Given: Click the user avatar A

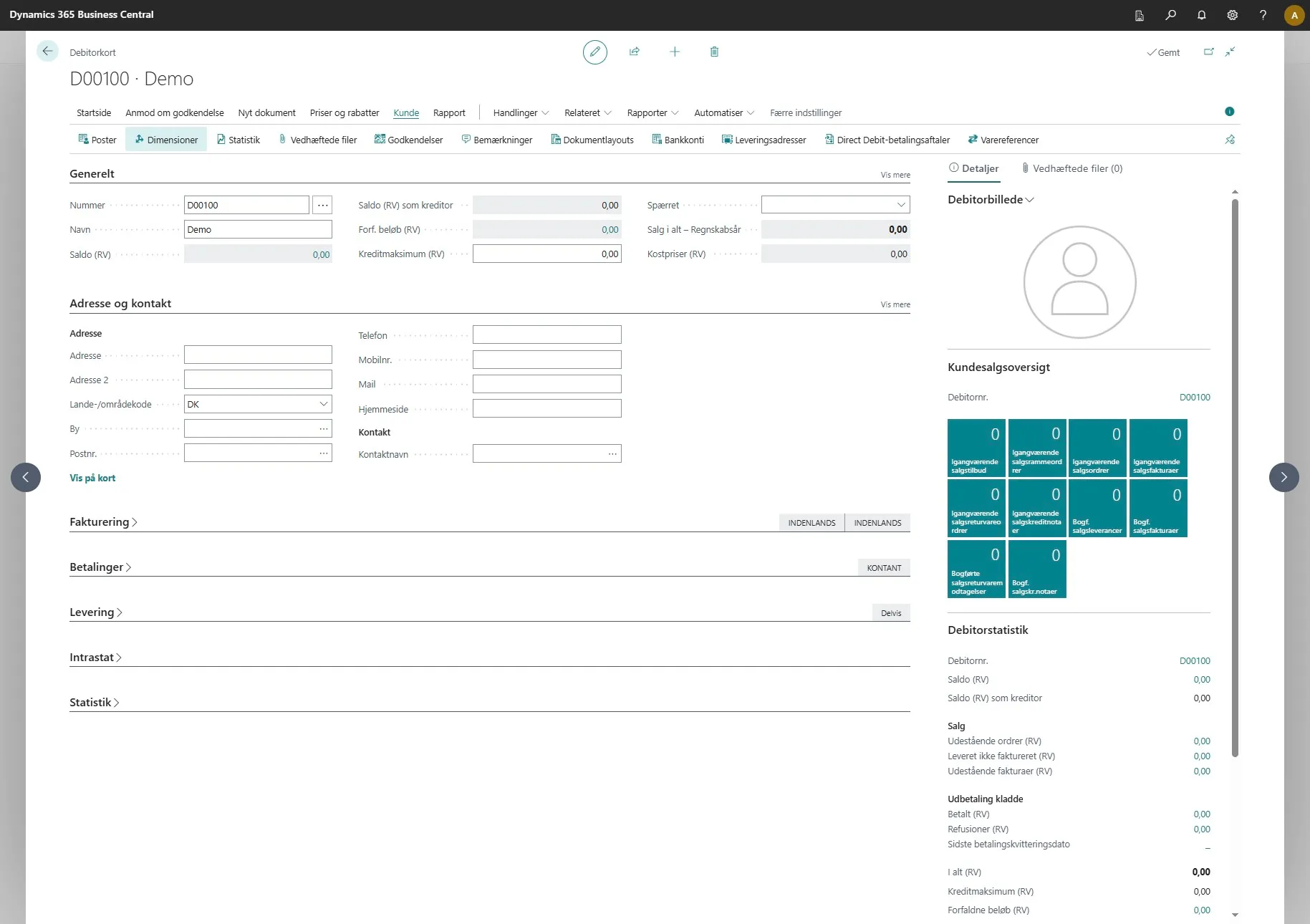Looking at the screenshot, I should click(x=1294, y=15).
